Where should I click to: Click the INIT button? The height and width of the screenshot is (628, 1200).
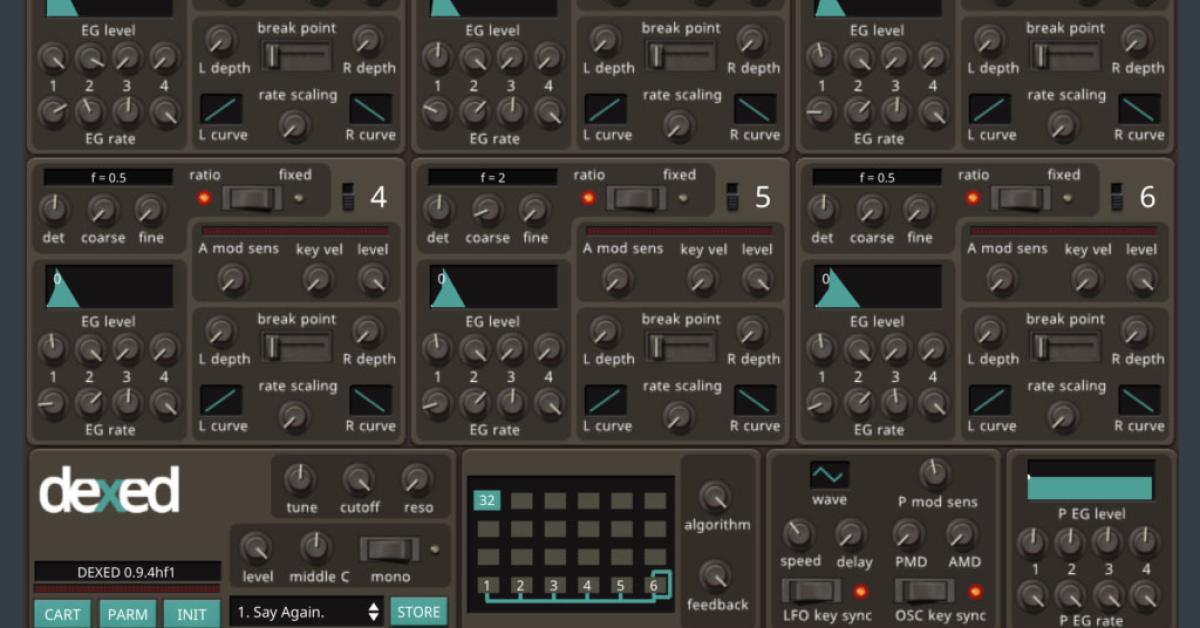pyautogui.click(x=191, y=615)
